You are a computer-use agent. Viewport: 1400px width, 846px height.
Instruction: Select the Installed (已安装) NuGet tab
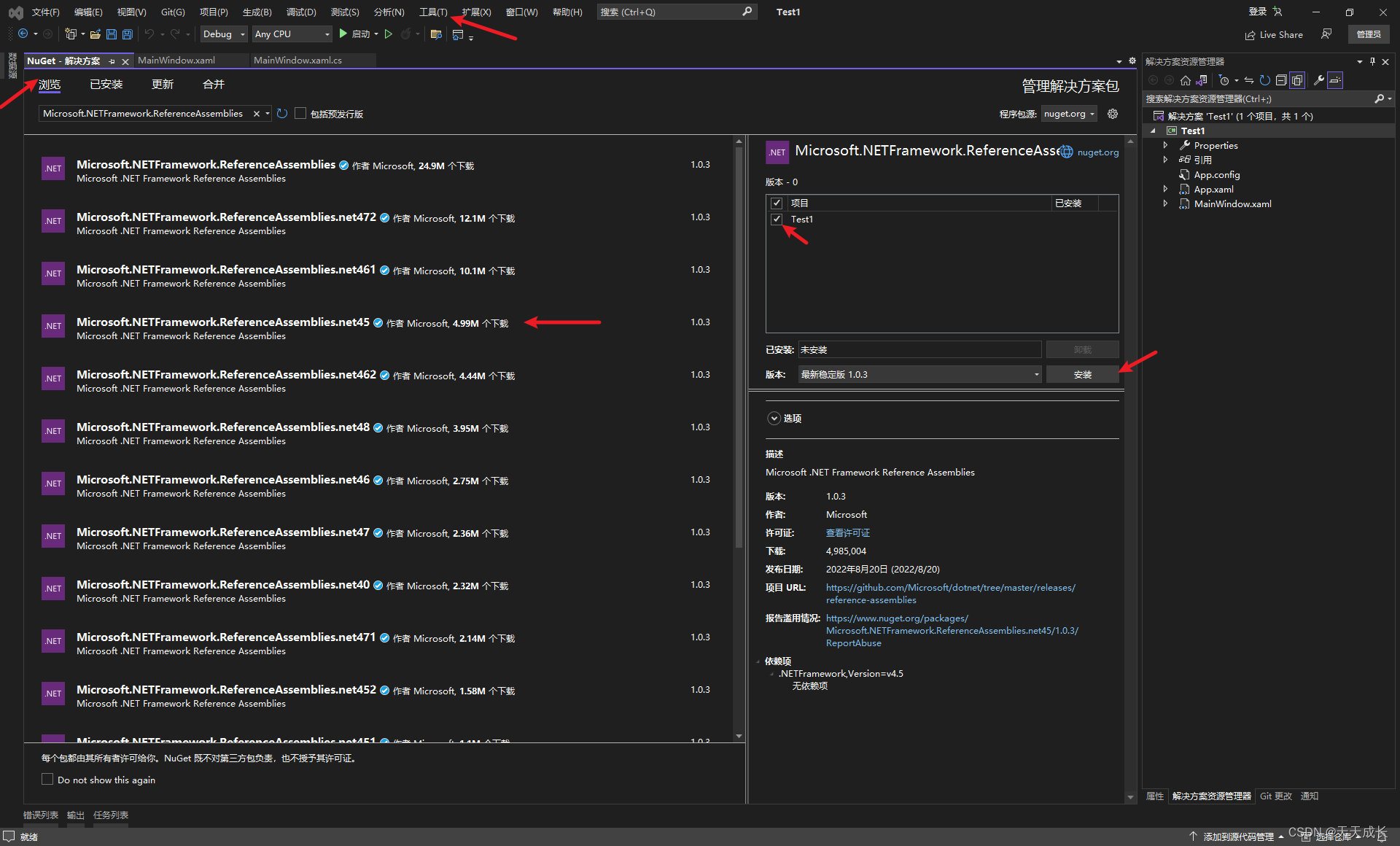[x=106, y=85]
